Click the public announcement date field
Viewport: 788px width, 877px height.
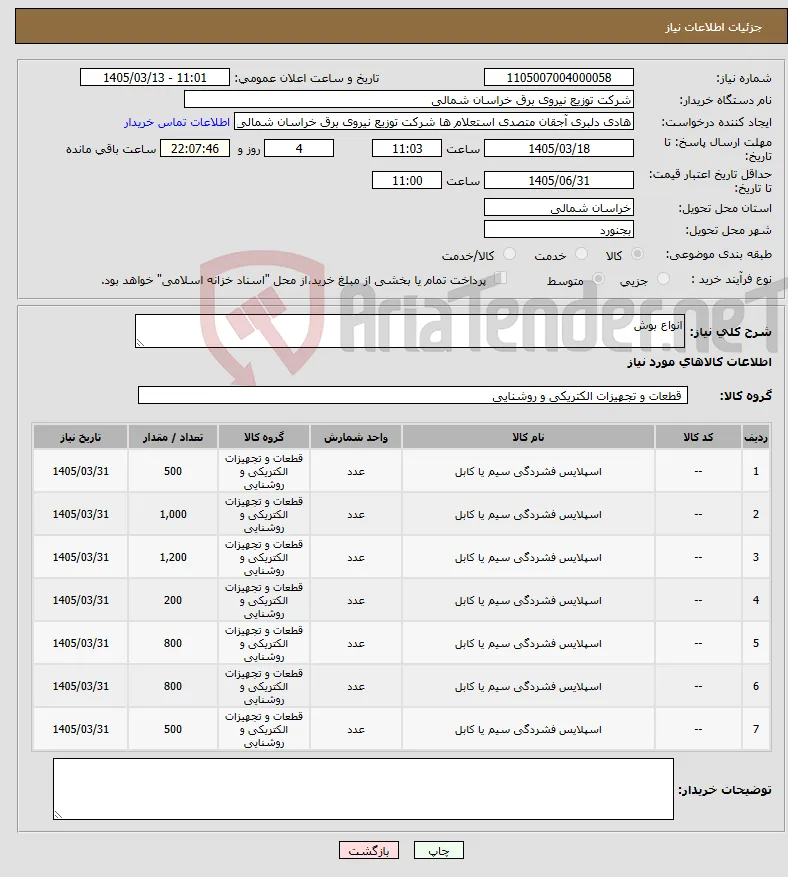[x=155, y=78]
